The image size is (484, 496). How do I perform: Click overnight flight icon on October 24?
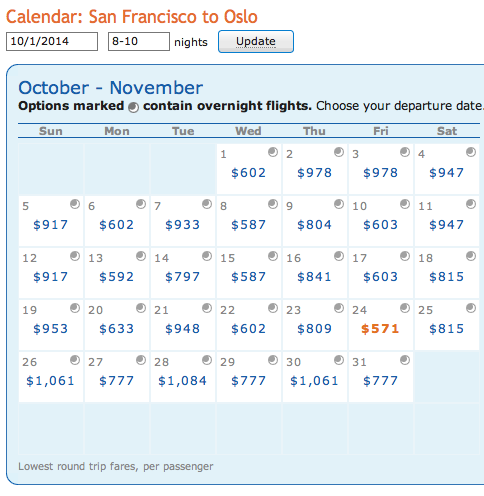[x=405, y=308]
